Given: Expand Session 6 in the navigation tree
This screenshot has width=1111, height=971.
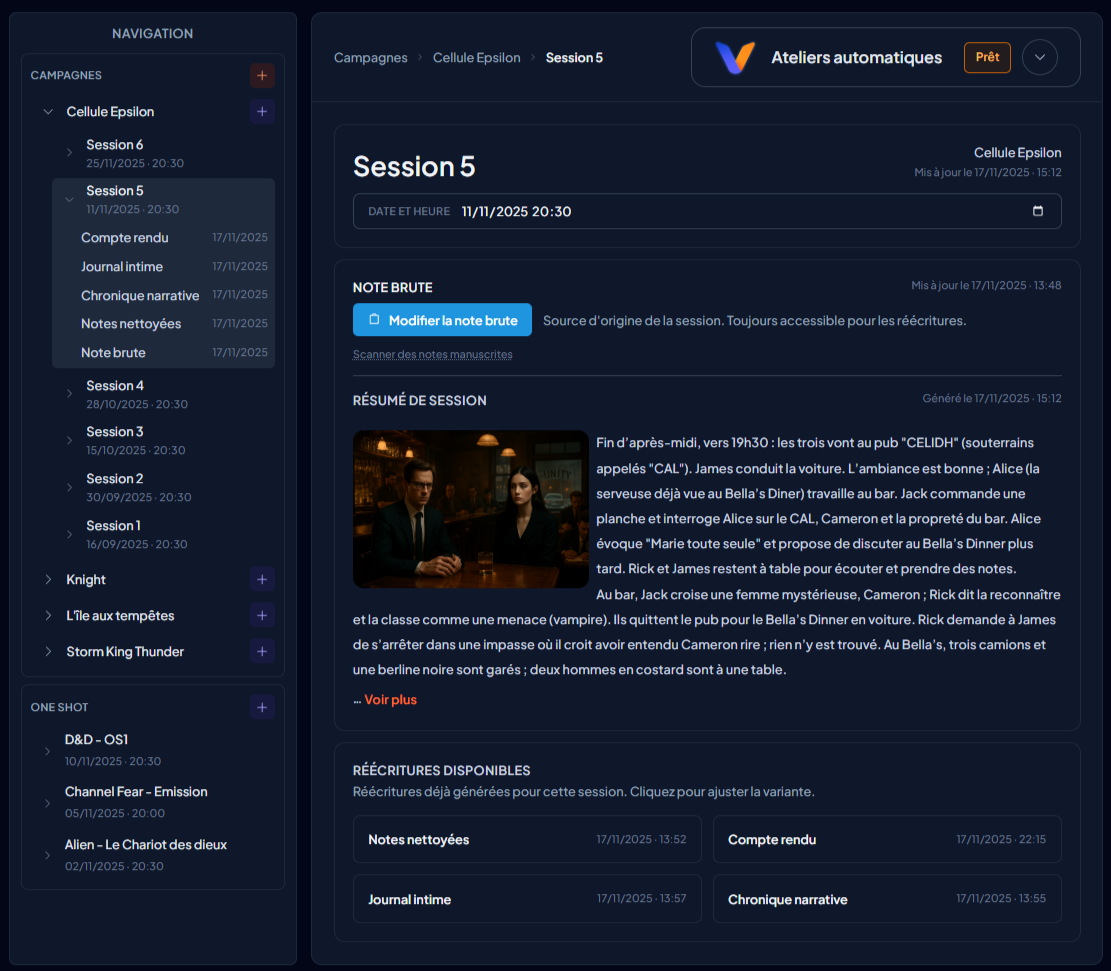Looking at the screenshot, I should click(69, 152).
